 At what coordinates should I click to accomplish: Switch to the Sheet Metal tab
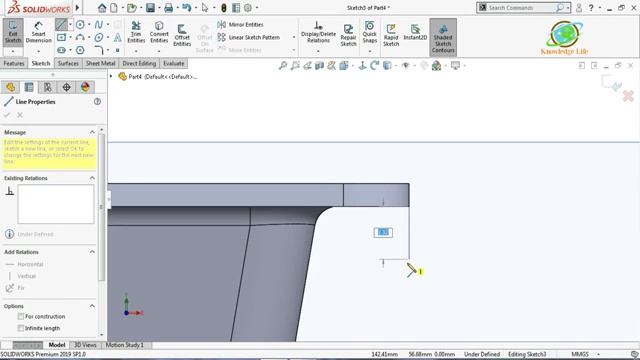100,63
